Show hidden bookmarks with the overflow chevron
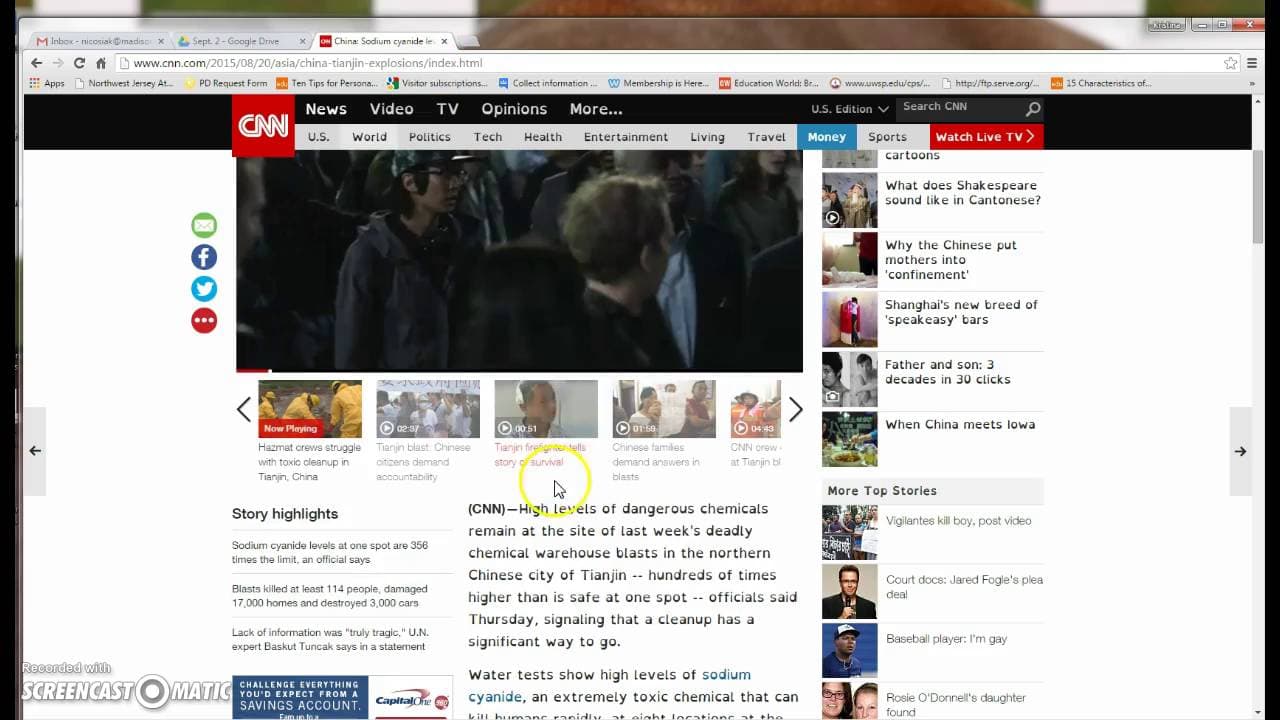This screenshot has width=1280, height=720. pyautogui.click(x=1251, y=84)
